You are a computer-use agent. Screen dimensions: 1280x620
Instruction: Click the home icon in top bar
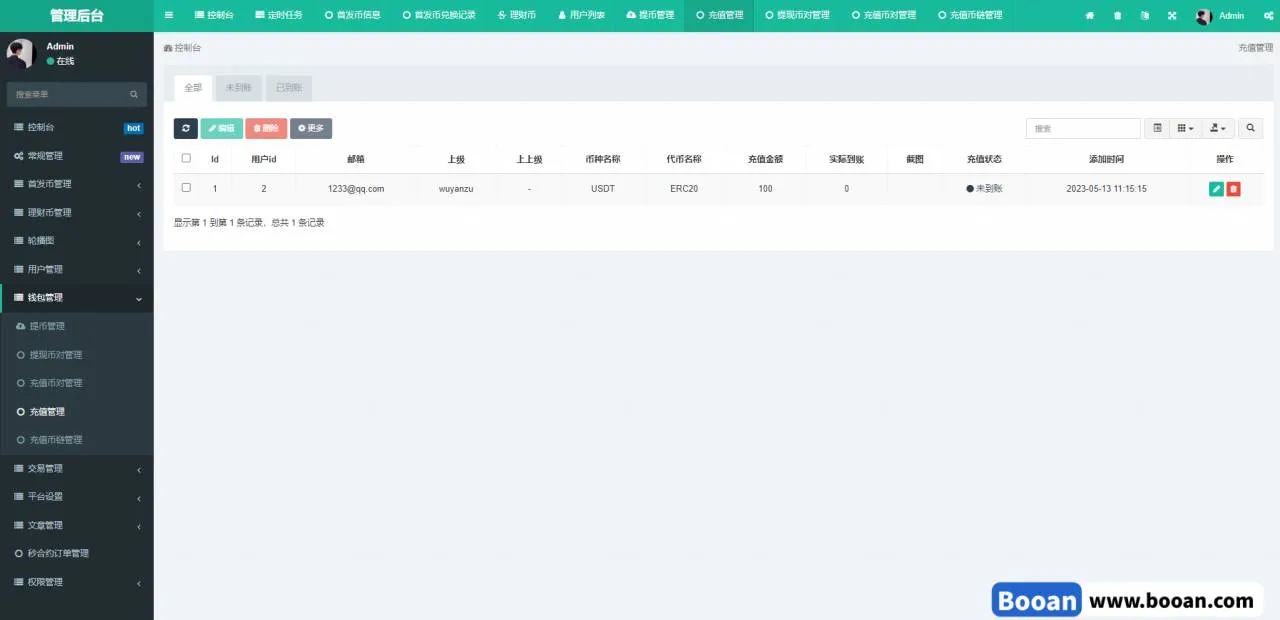[1090, 16]
